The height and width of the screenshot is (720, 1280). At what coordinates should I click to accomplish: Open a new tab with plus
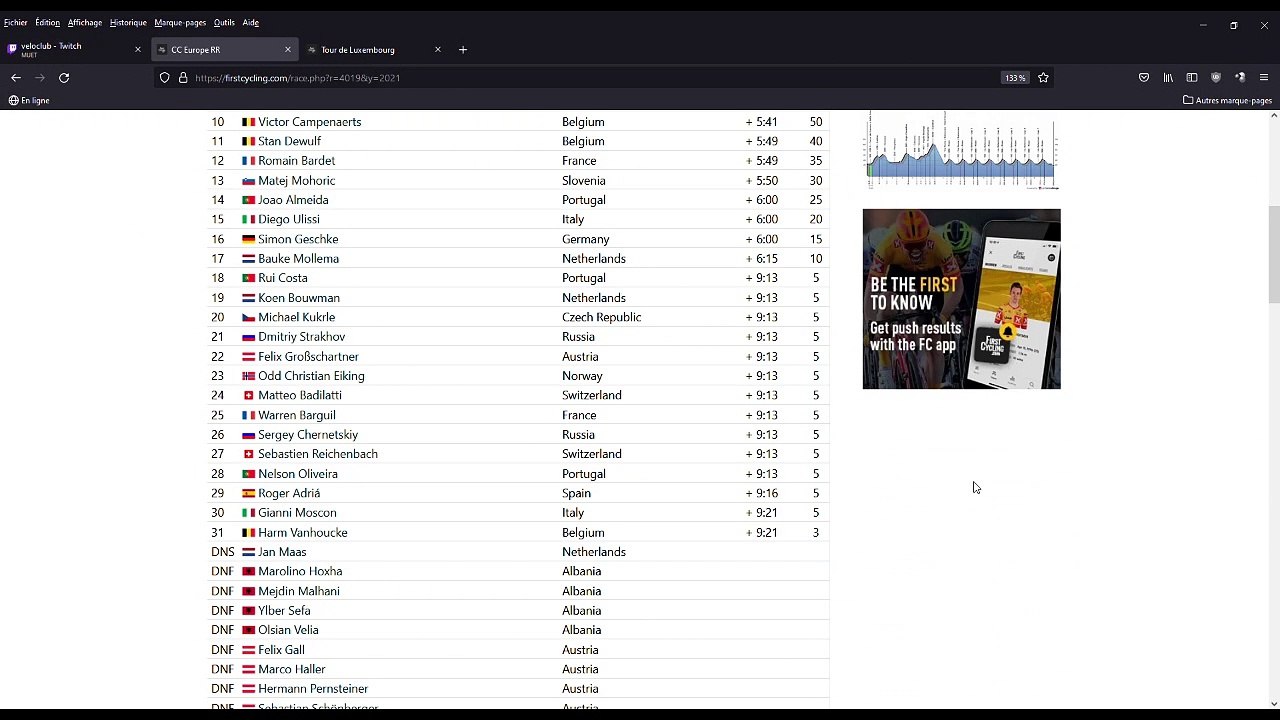click(x=462, y=49)
